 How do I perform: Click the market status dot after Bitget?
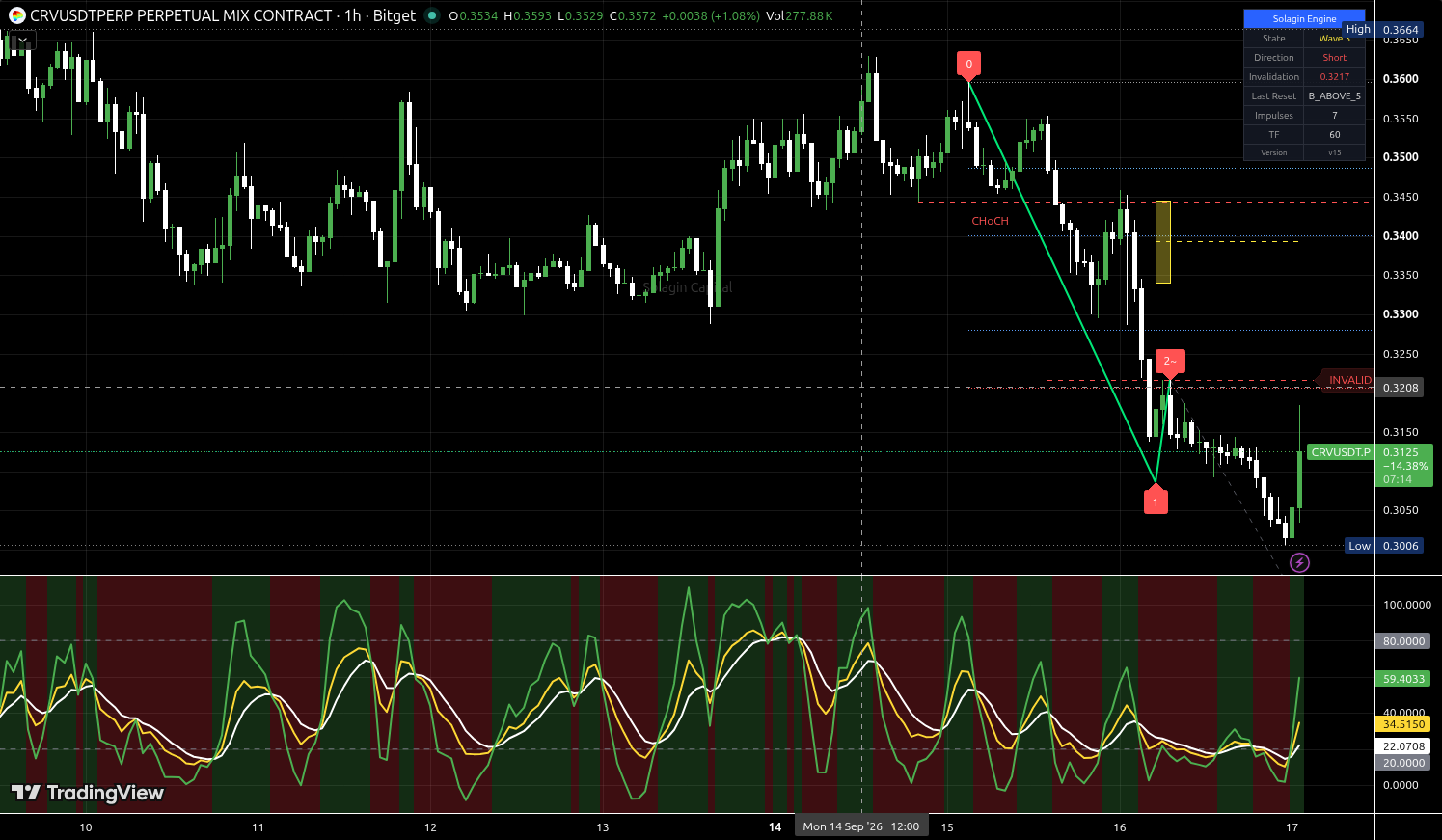coord(432,15)
